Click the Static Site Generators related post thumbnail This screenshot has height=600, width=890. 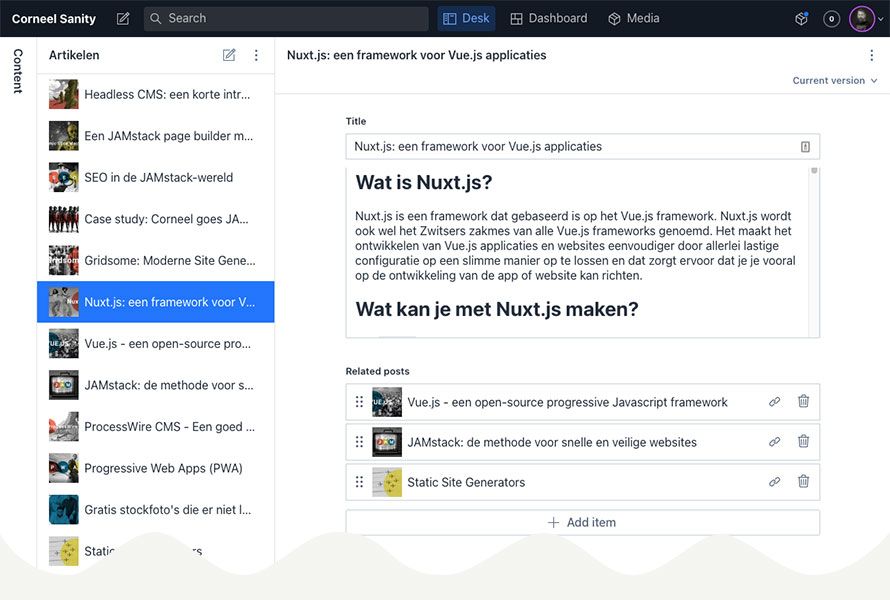[x=387, y=482]
